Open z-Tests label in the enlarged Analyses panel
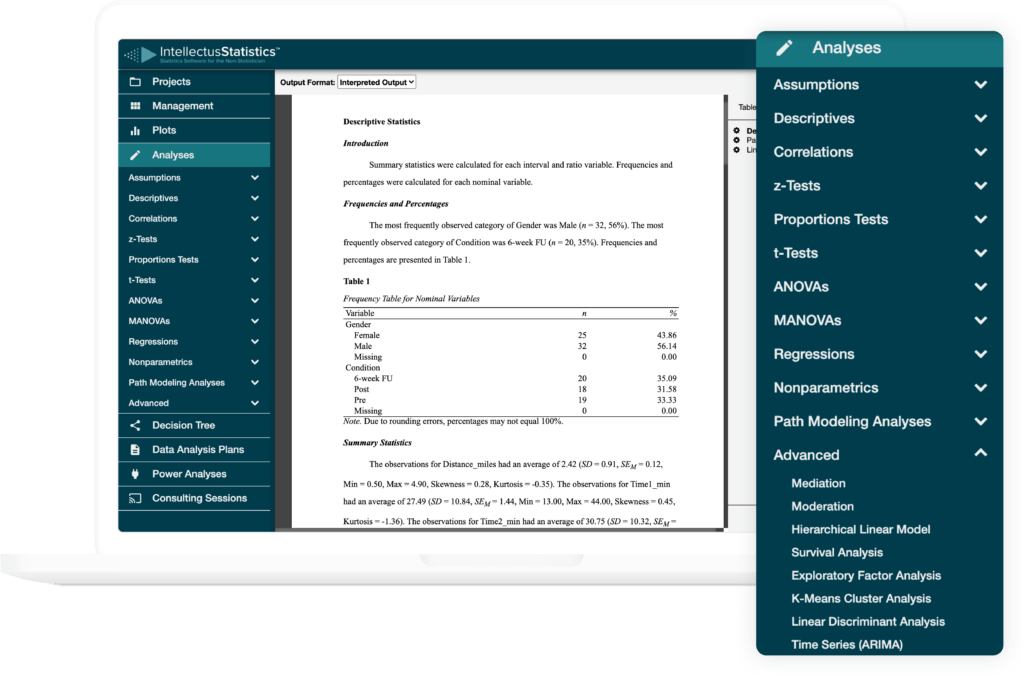 click(797, 185)
